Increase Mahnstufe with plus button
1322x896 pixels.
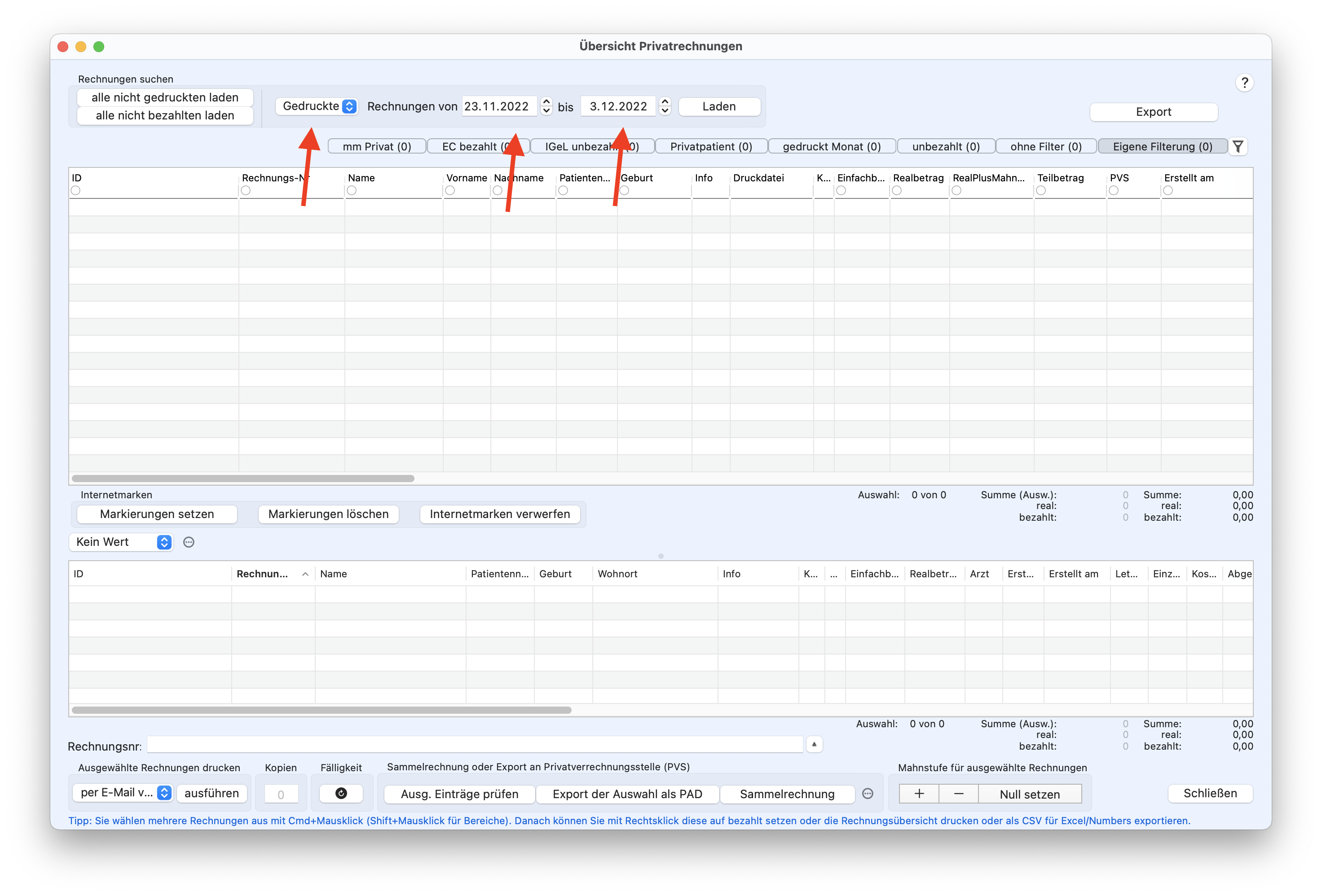pyautogui.click(x=919, y=794)
